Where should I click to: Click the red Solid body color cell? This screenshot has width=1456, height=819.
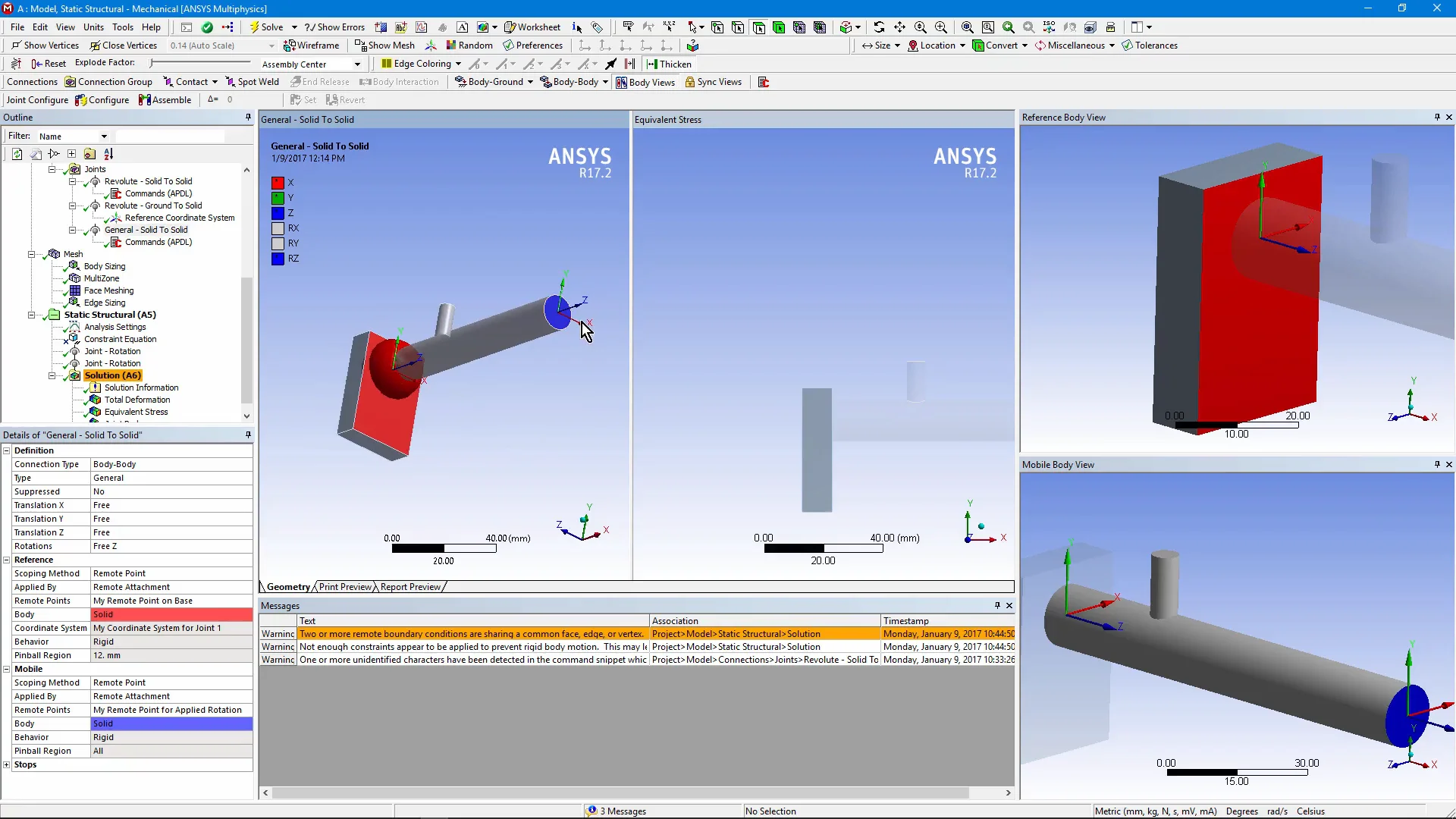tap(171, 614)
